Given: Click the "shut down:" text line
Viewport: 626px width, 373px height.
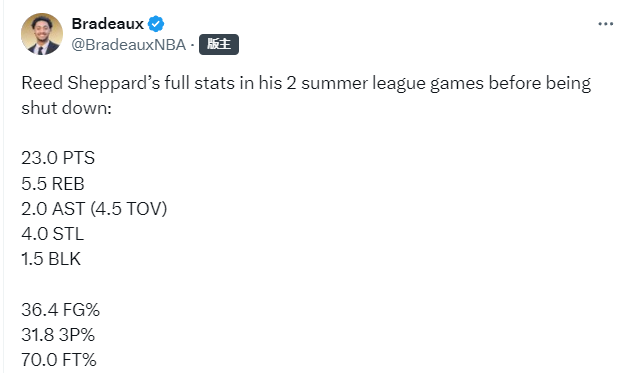Looking at the screenshot, I should [x=66, y=108].
